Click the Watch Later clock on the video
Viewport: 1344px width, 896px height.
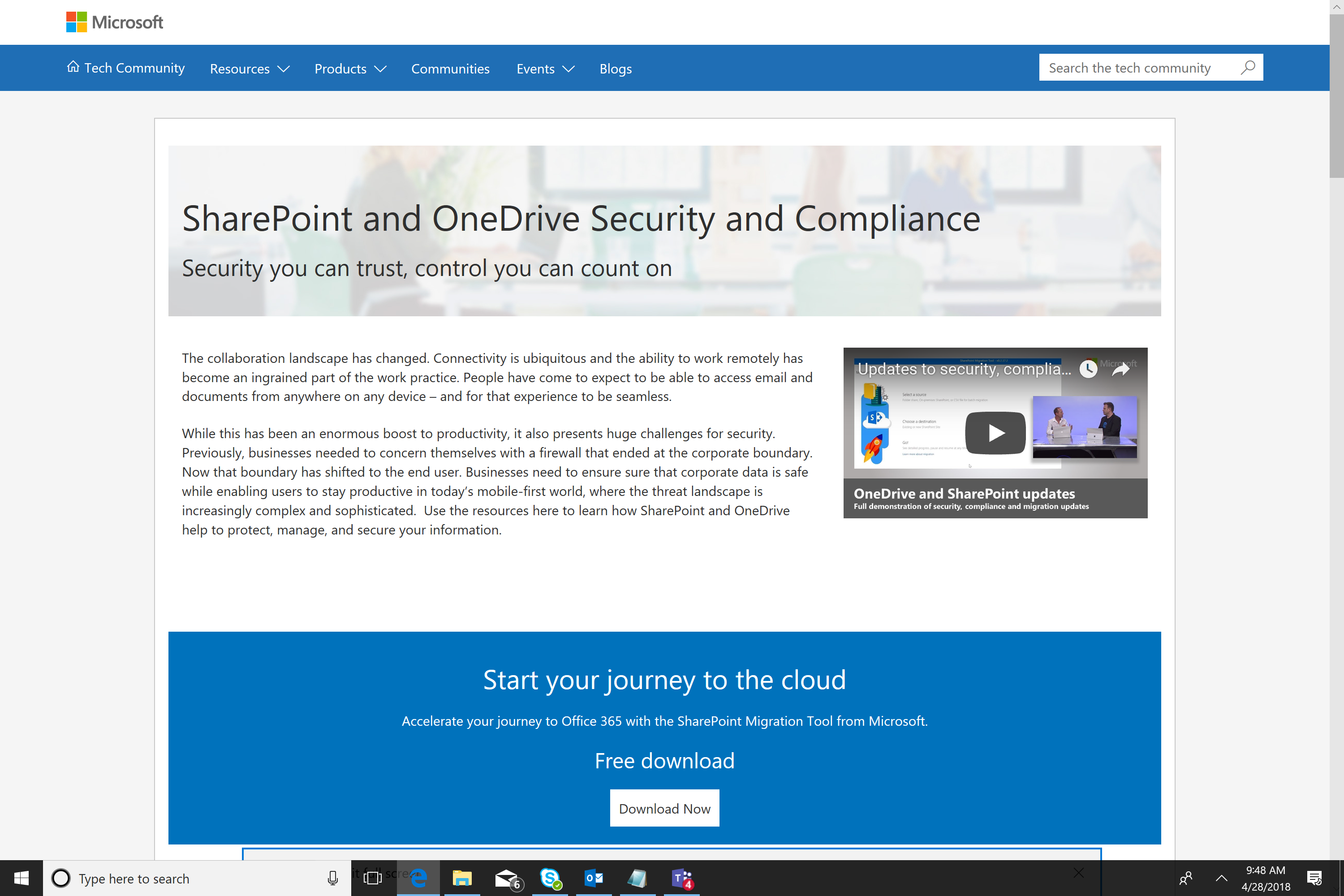1089,369
